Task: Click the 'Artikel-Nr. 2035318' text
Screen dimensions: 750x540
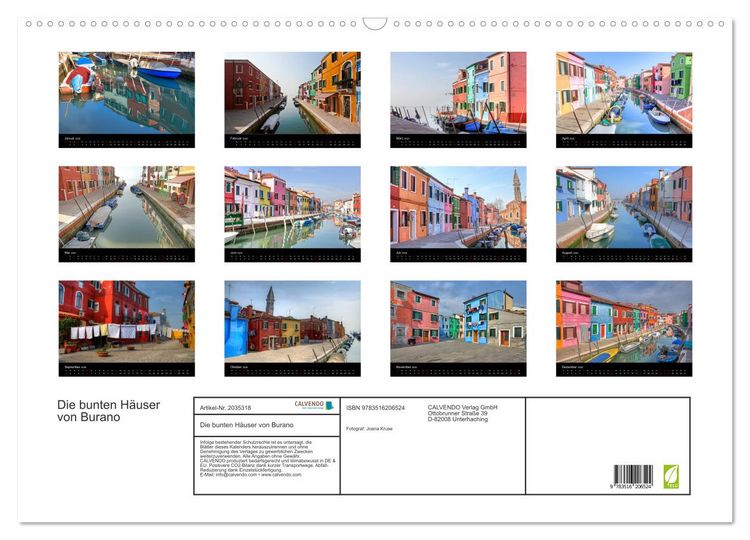Action: (225, 408)
